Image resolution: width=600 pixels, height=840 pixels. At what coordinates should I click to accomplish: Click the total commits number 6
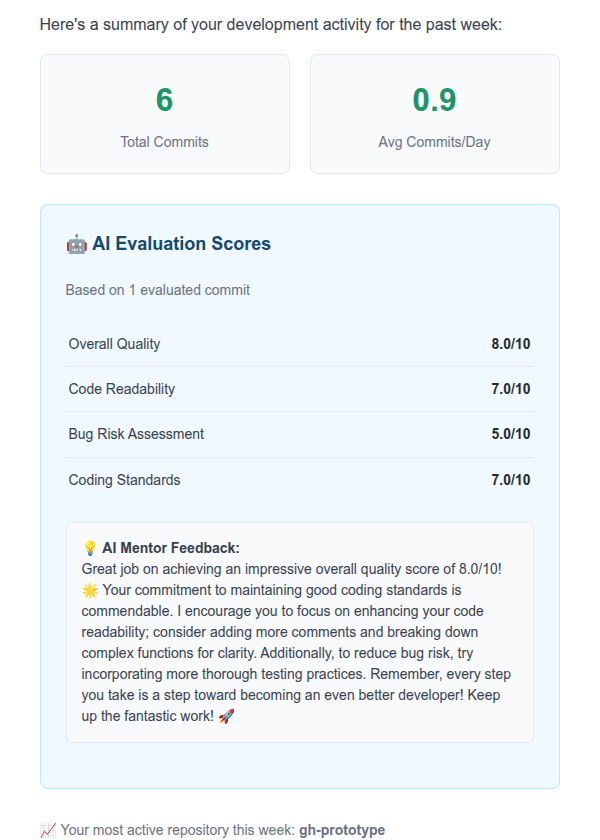click(x=164, y=100)
